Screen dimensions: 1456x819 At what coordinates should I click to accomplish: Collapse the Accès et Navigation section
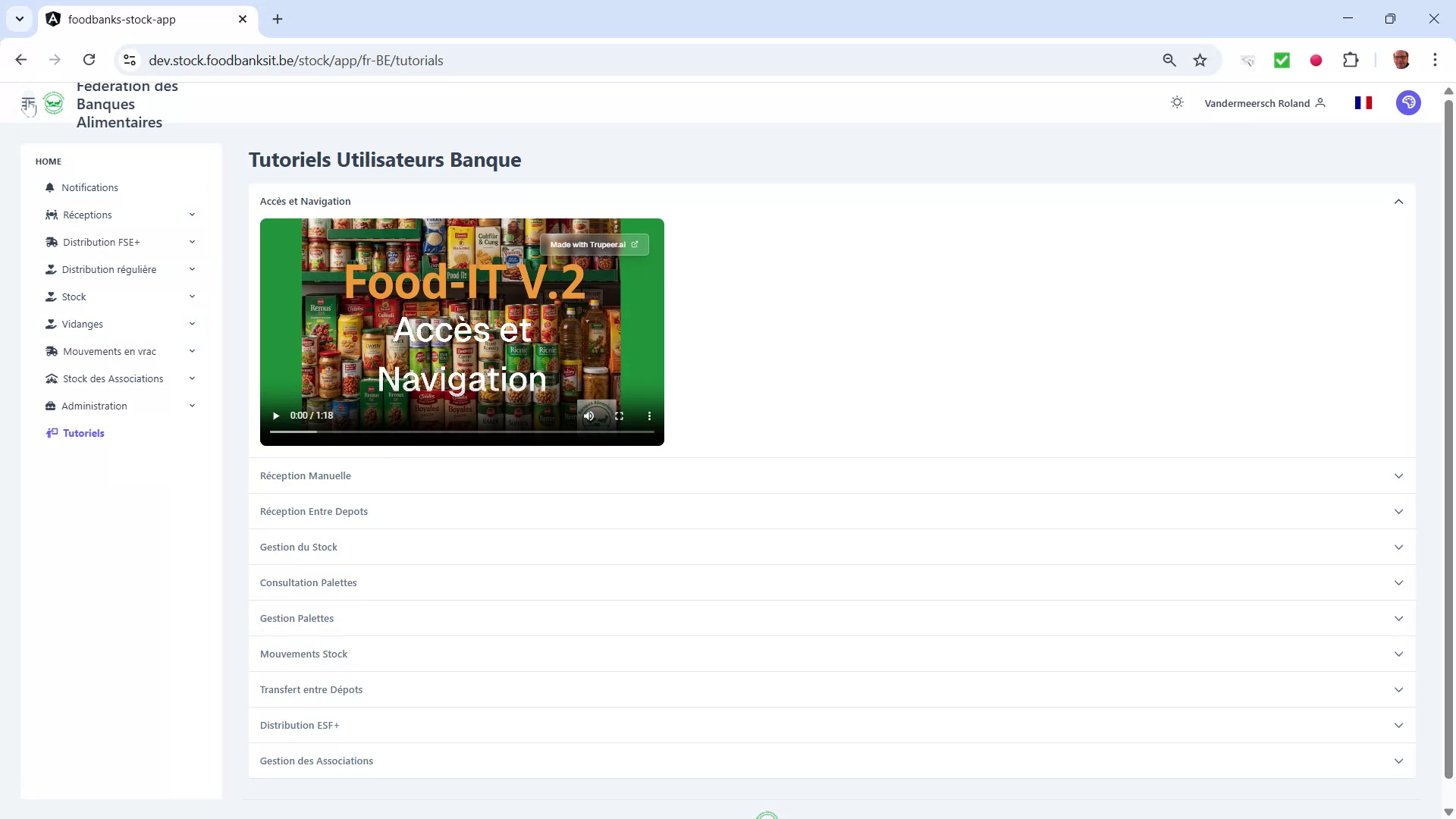[1398, 201]
